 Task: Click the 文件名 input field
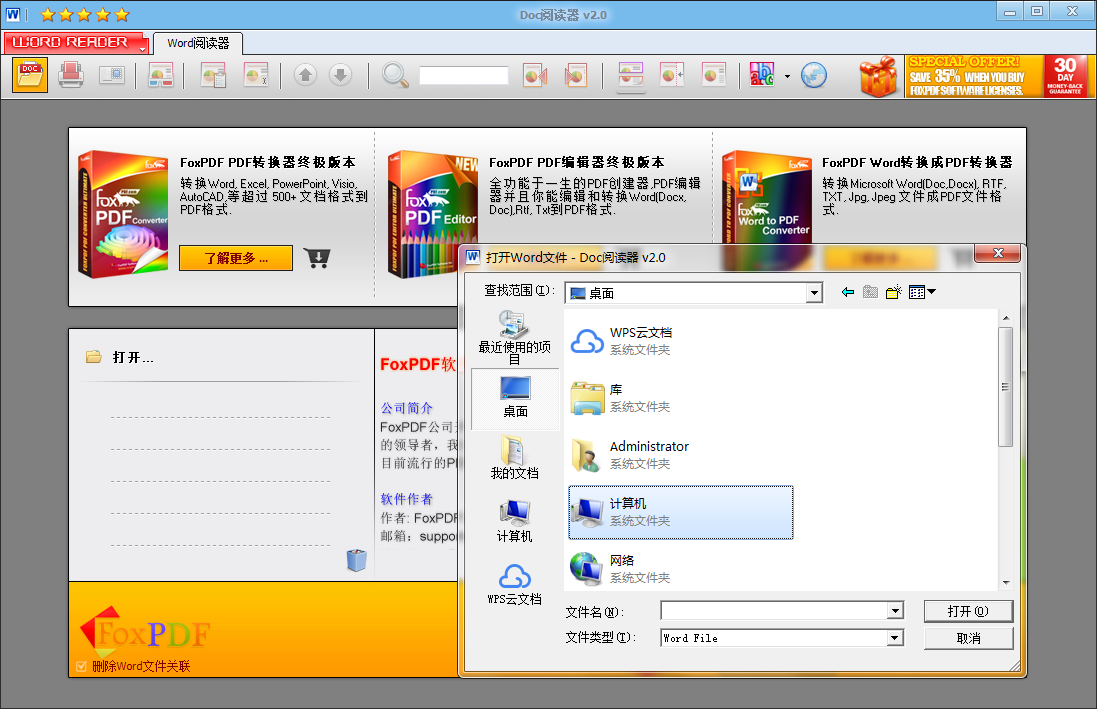click(x=774, y=611)
